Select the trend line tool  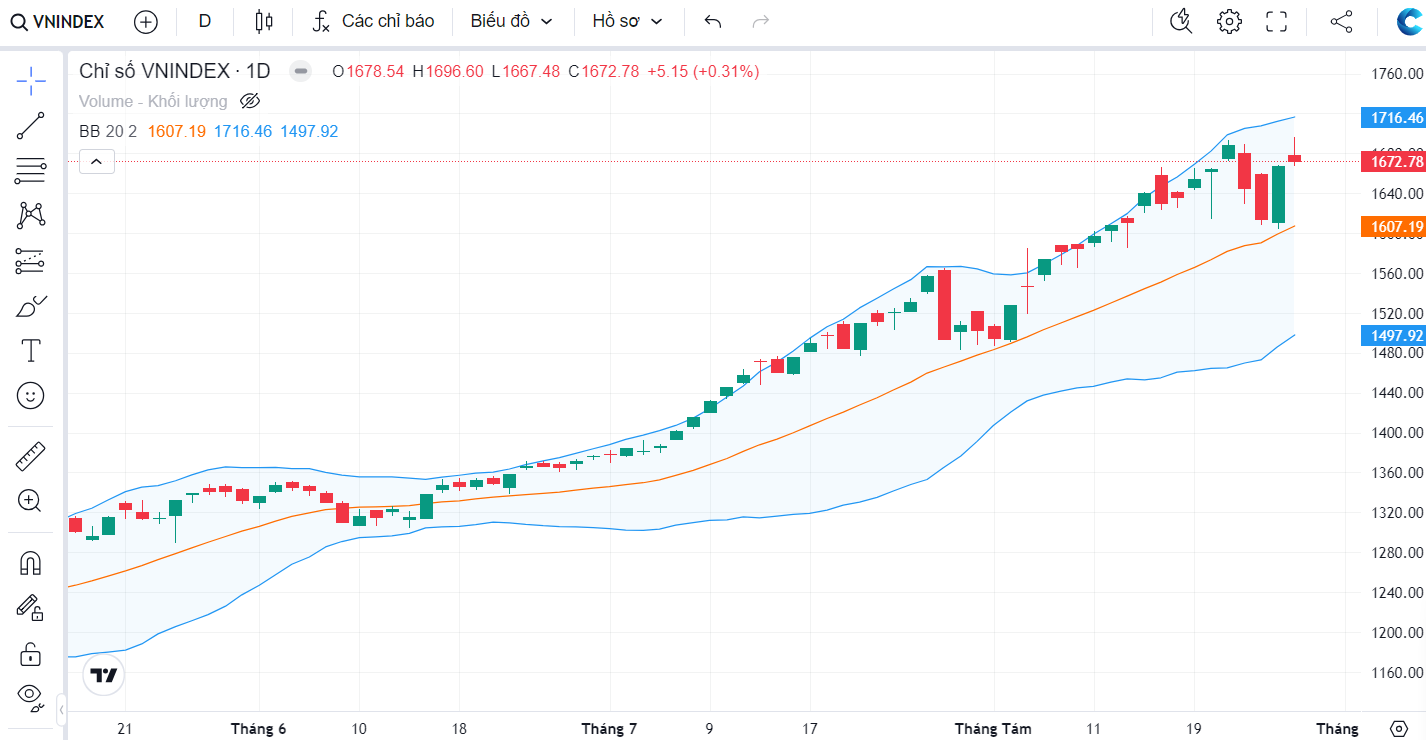31,126
